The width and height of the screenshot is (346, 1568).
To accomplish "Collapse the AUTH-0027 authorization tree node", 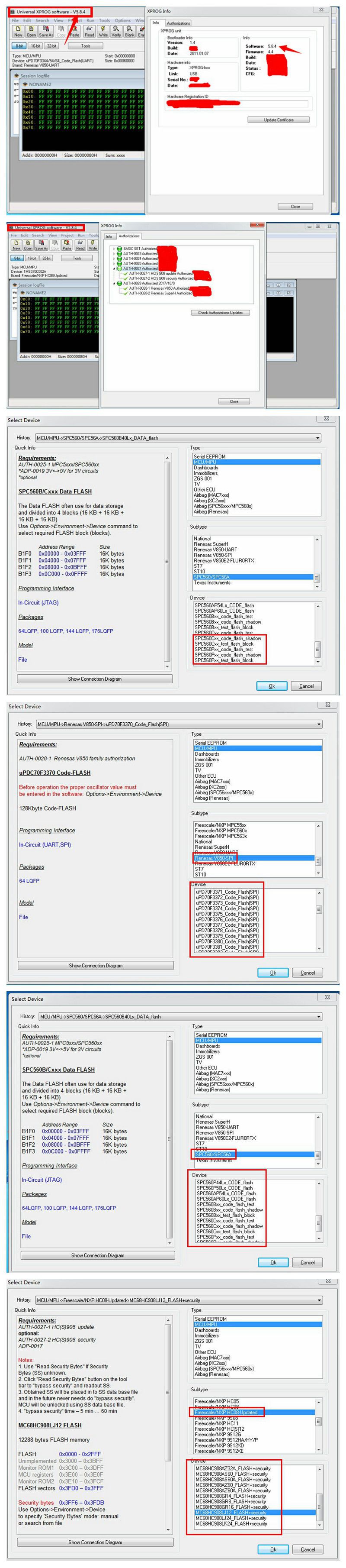I will tap(114, 268).
